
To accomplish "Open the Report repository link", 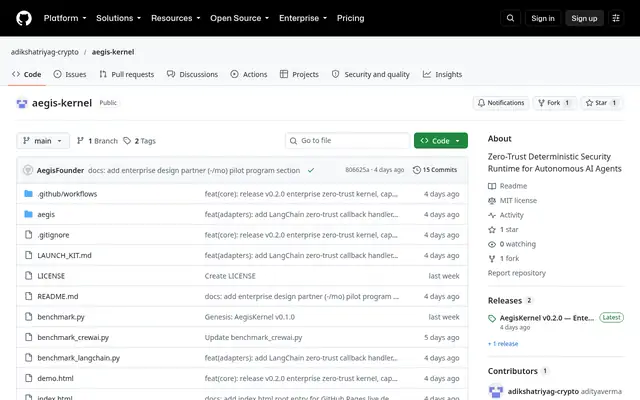I will 516,273.
